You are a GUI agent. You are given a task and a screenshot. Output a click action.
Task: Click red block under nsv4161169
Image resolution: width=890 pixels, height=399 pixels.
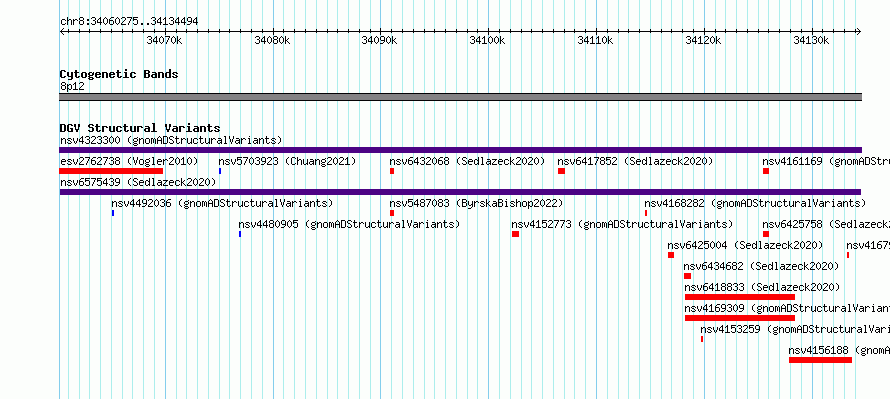(766, 171)
